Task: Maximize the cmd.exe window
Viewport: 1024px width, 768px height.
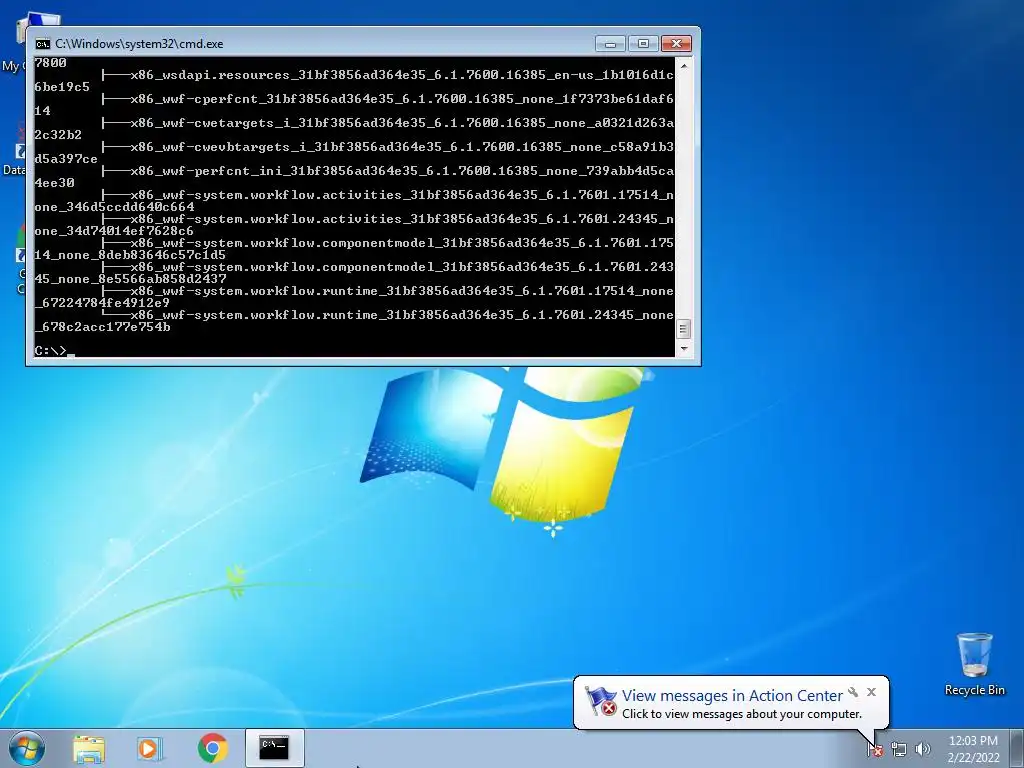Action: tap(643, 44)
